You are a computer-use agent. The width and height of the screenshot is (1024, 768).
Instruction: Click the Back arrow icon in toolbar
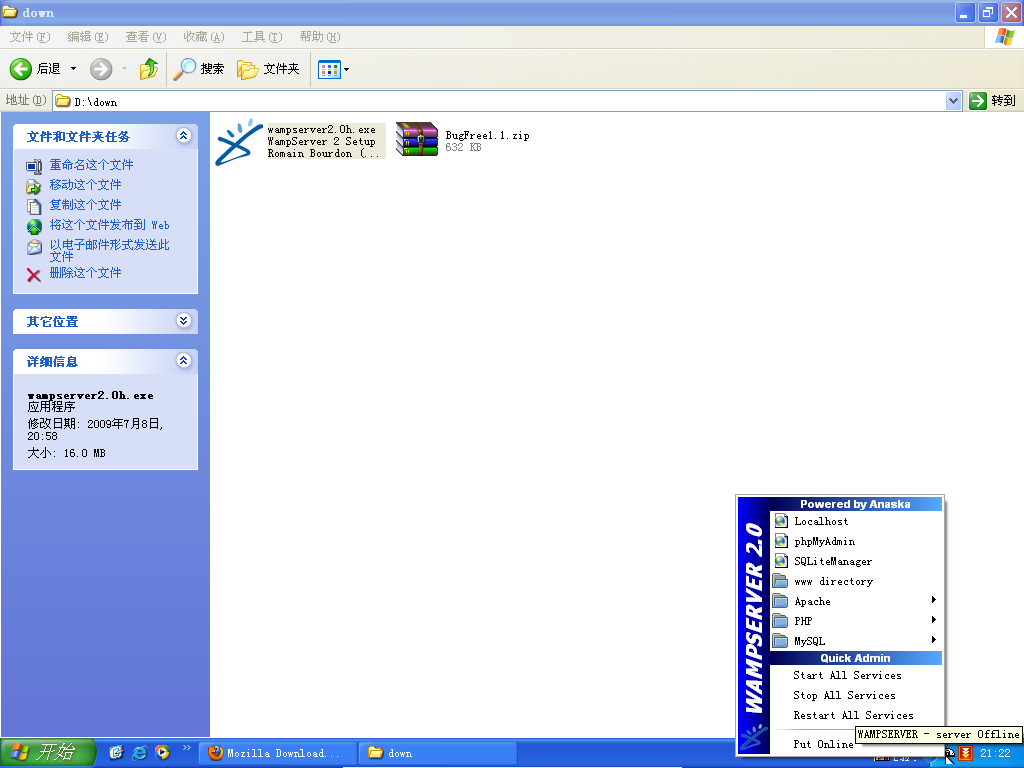pos(21,69)
